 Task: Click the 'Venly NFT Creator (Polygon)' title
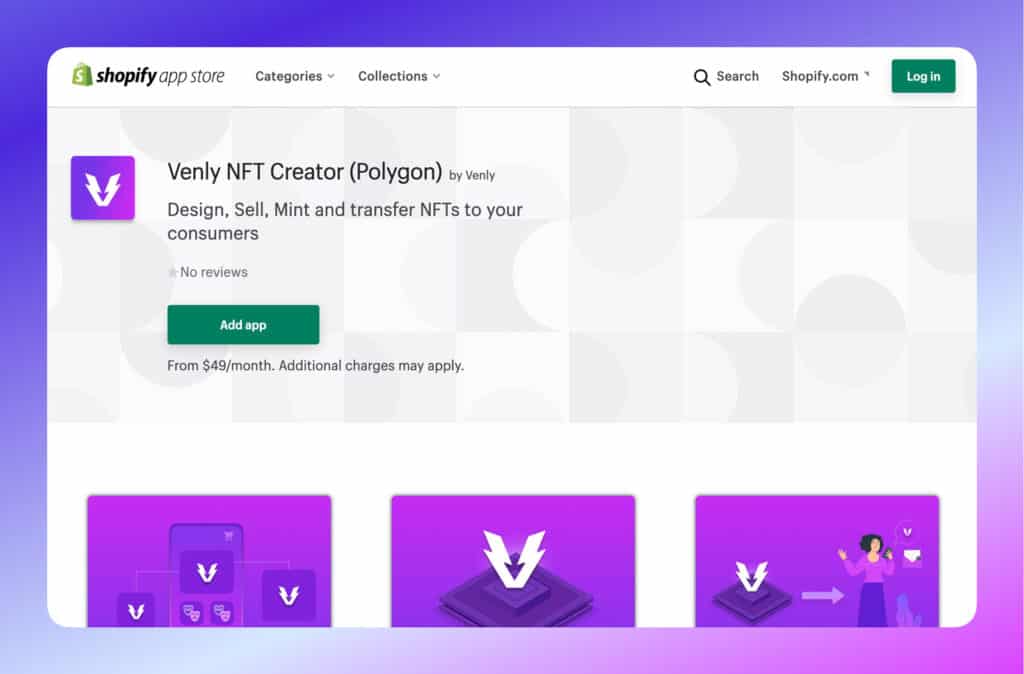tap(304, 172)
